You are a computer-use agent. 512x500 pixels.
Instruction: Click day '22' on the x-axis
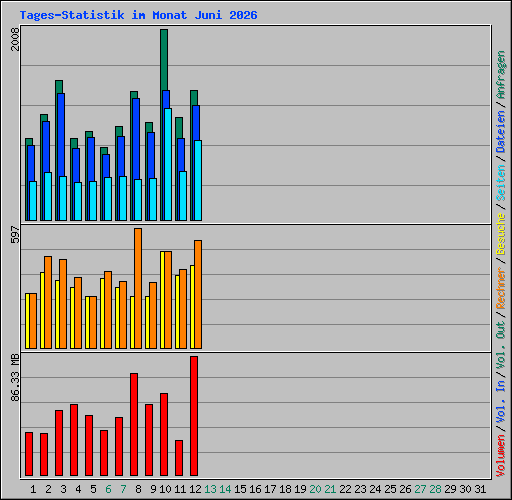(345, 489)
